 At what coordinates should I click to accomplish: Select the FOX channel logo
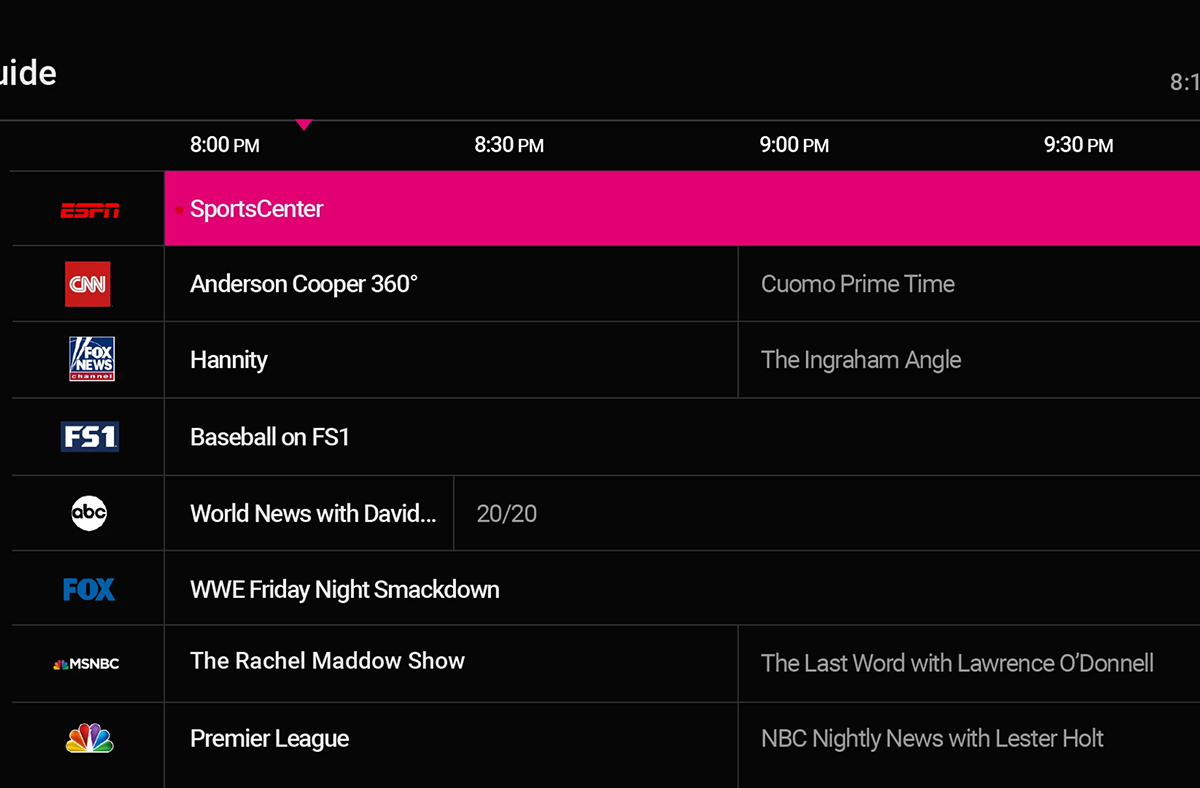coord(89,590)
